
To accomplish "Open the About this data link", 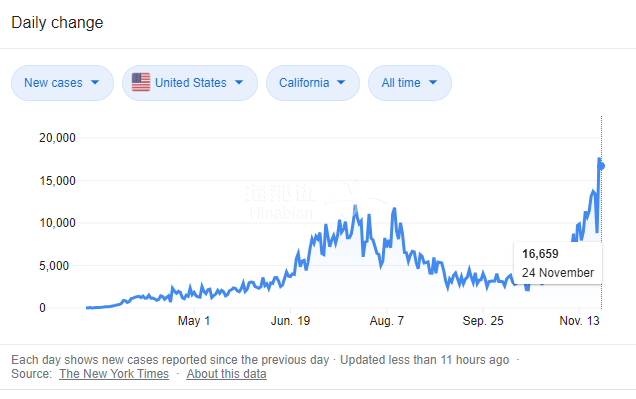I will click(x=226, y=373).
